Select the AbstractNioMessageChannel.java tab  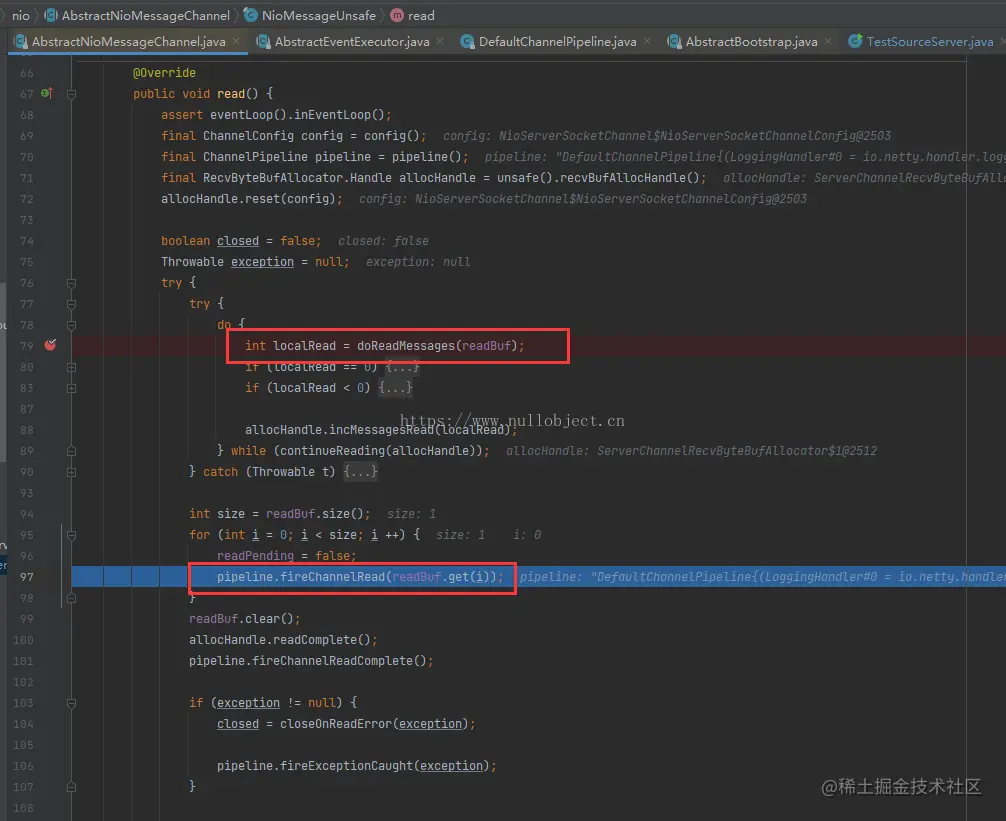click(x=128, y=42)
